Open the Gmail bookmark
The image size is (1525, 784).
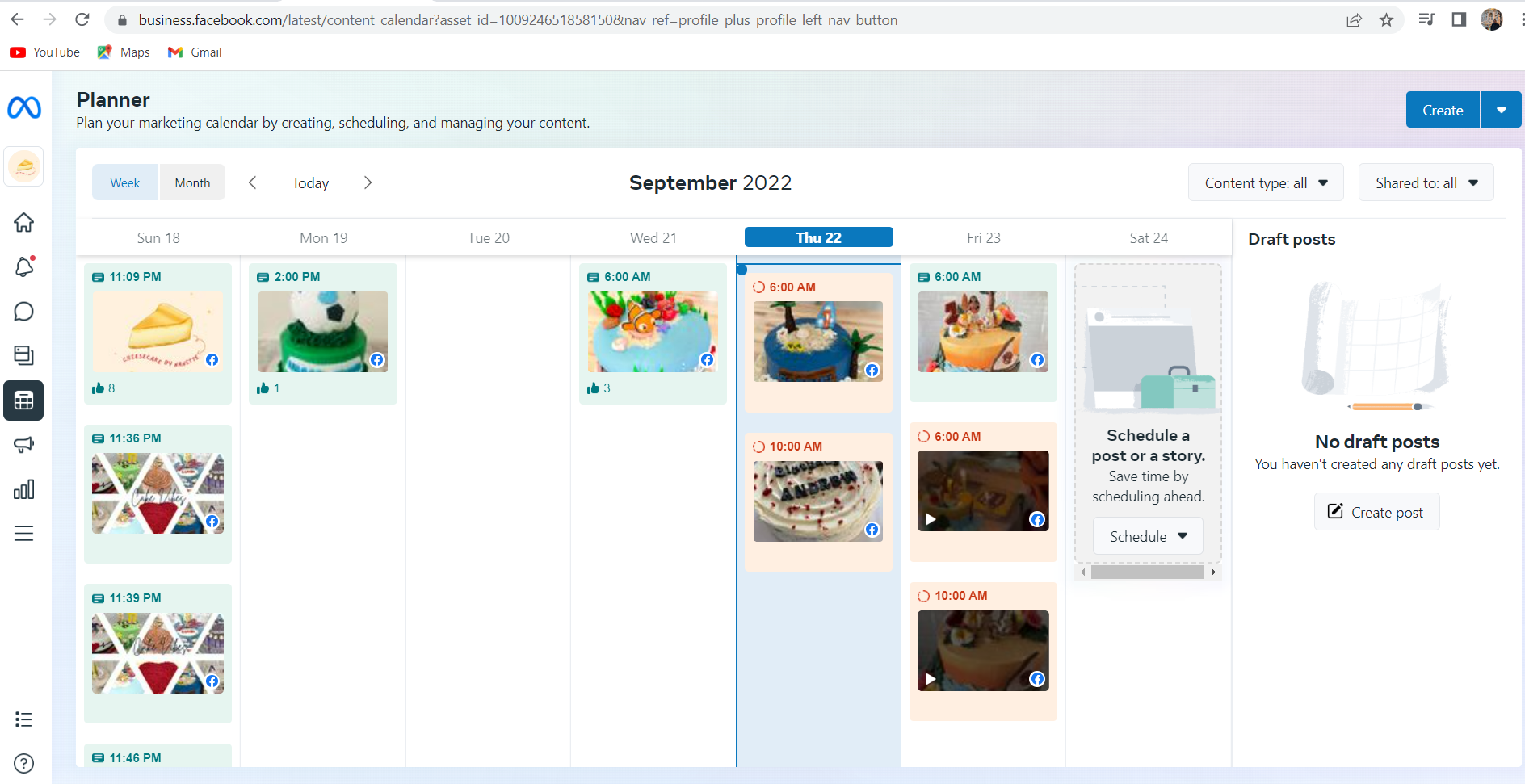[x=195, y=52]
